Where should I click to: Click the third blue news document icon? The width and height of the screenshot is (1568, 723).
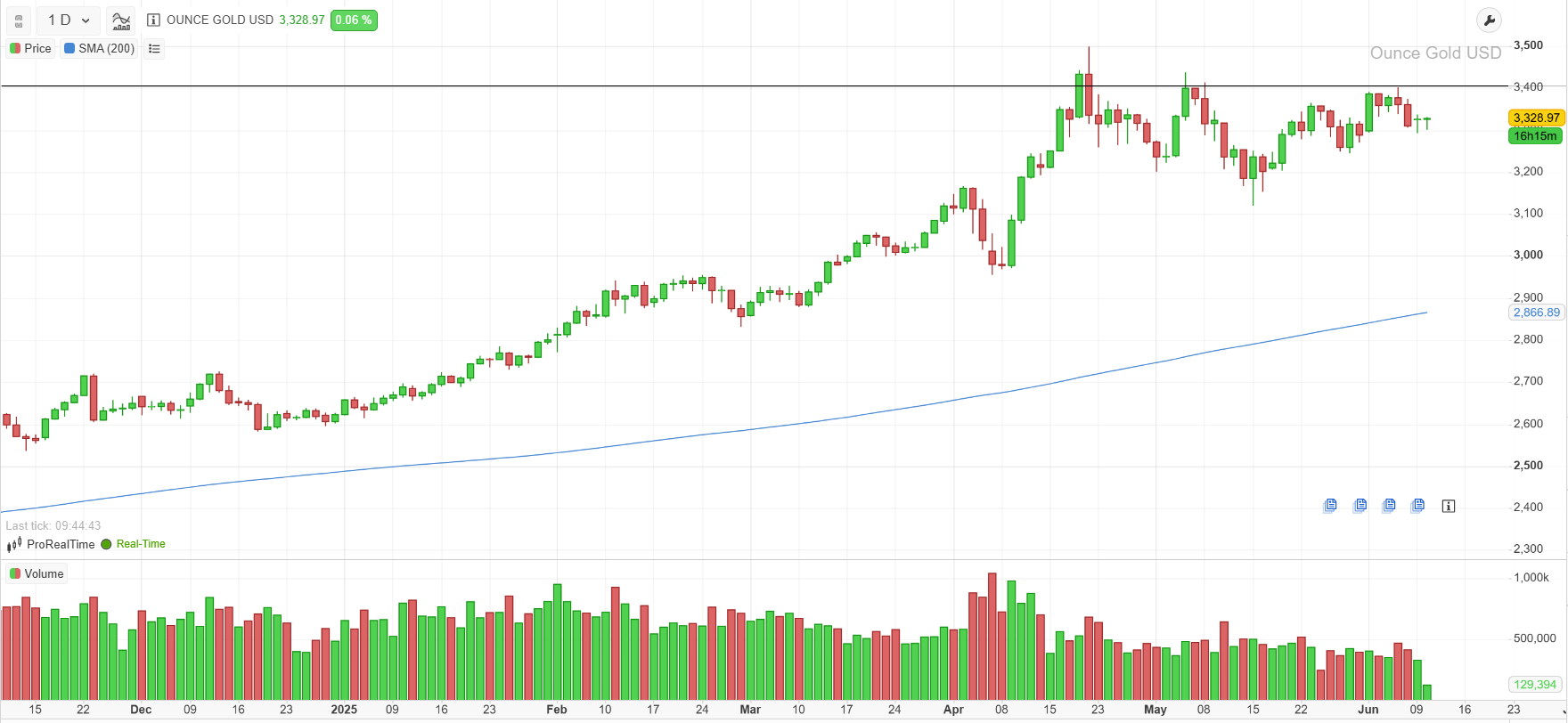1389,506
